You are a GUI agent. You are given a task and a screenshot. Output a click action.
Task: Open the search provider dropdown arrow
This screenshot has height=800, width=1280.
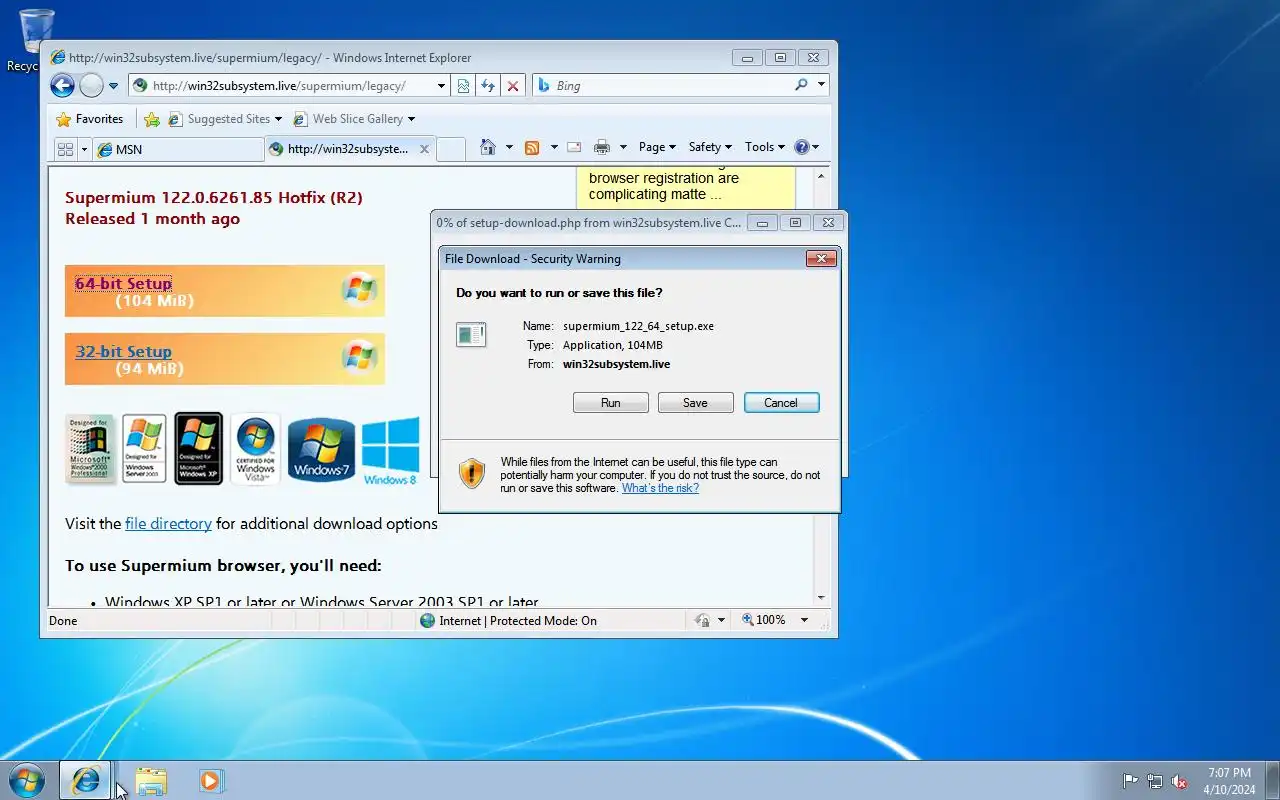click(821, 86)
